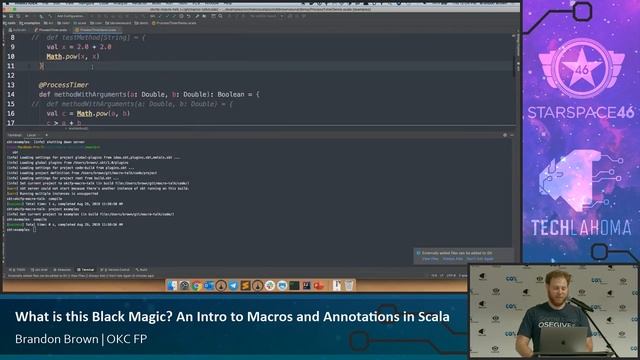The width and height of the screenshot is (640, 360).
Task: Select the Local terminal tab
Action: (31, 135)
